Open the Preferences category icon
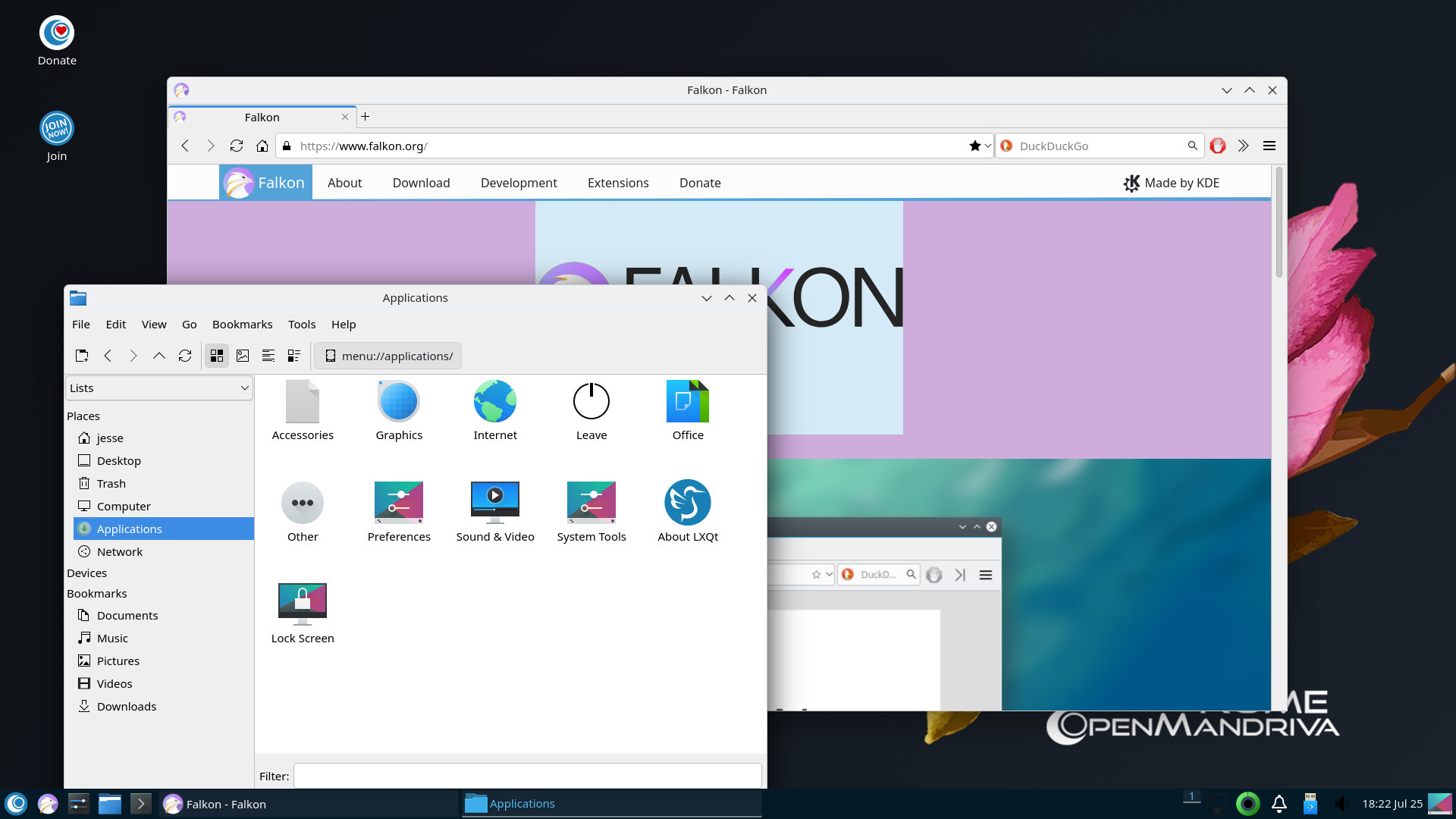Viewport: 1456px width, 819px height. [399, 503]
